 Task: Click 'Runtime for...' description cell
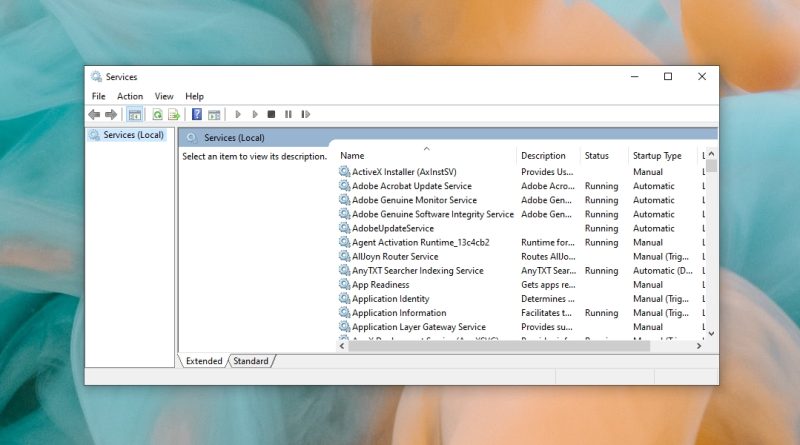tap(547, 242)
